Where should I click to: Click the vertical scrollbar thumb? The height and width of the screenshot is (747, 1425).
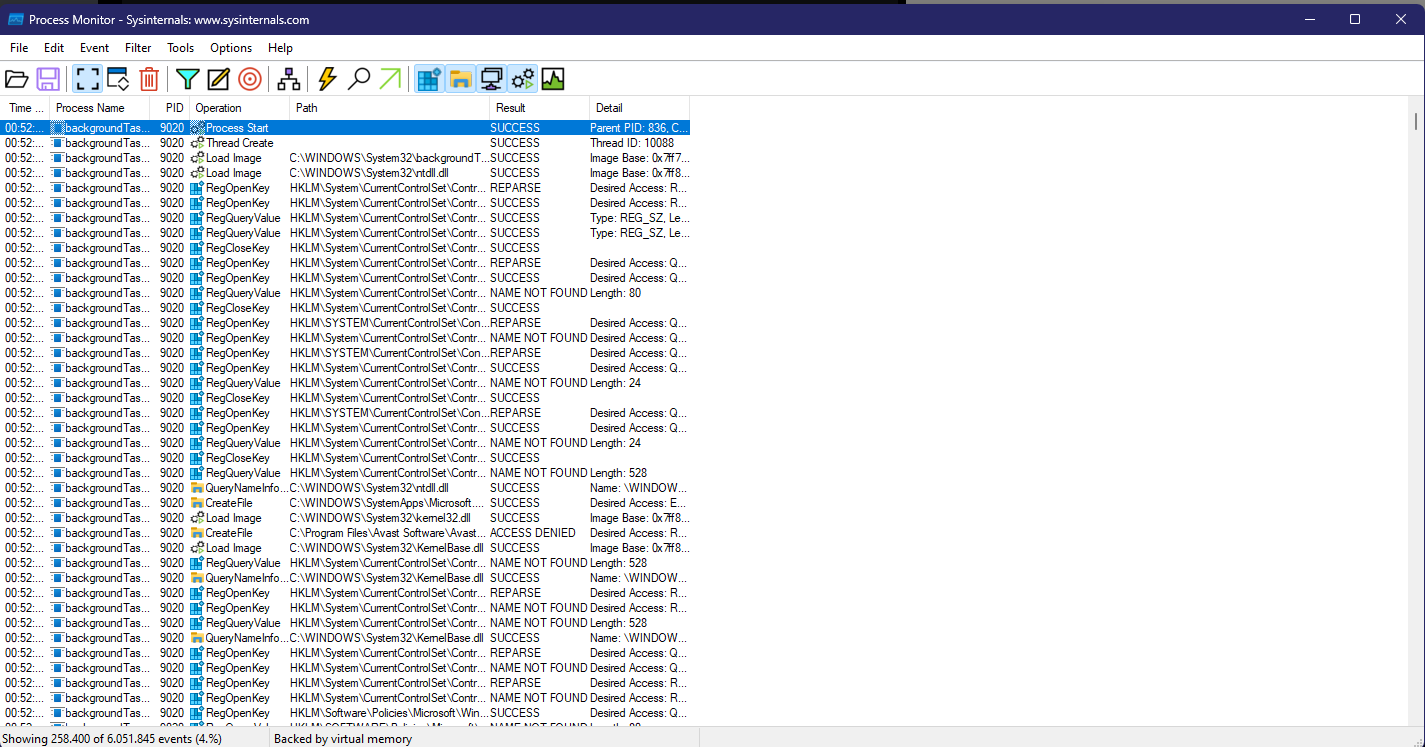(1416, 122)
